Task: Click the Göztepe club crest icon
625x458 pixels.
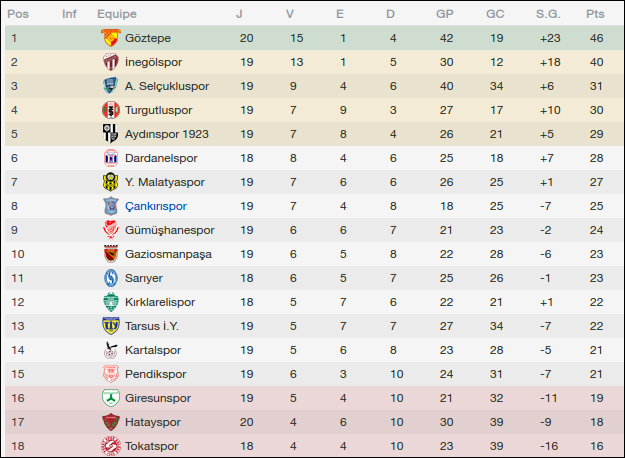Action: click(x=110, y=38)
